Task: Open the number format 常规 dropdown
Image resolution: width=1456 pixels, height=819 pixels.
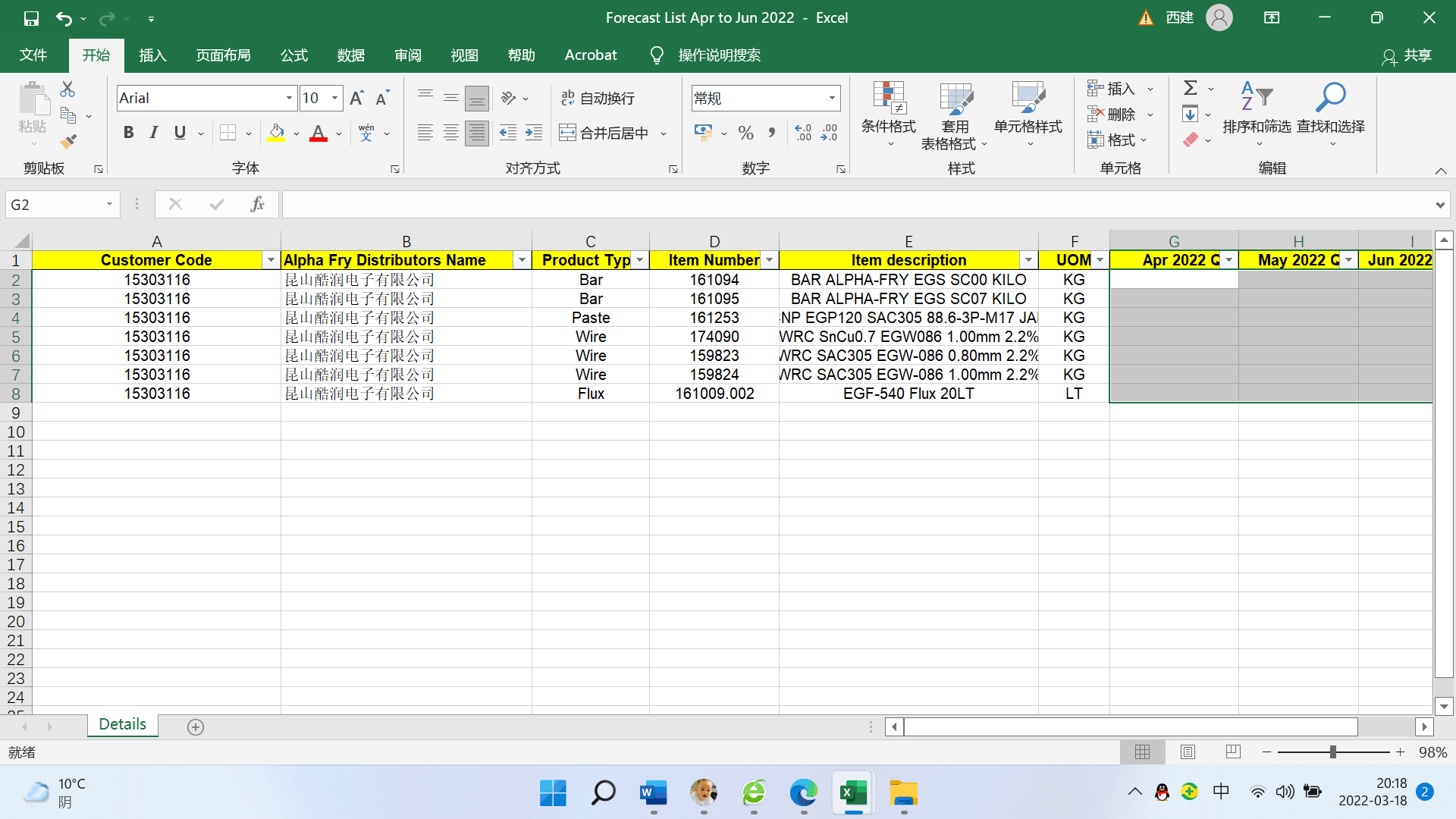Action: [x=832, y=98]
